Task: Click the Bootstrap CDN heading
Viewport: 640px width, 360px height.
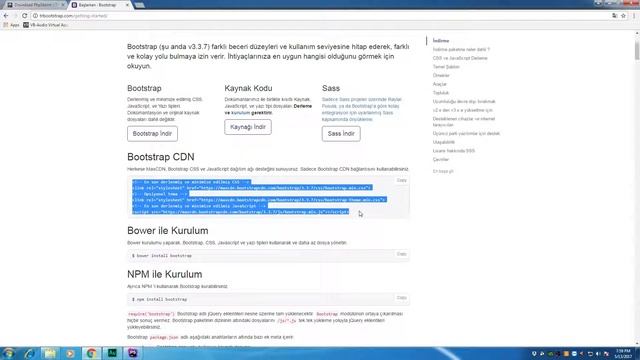Action: (160, 157)
